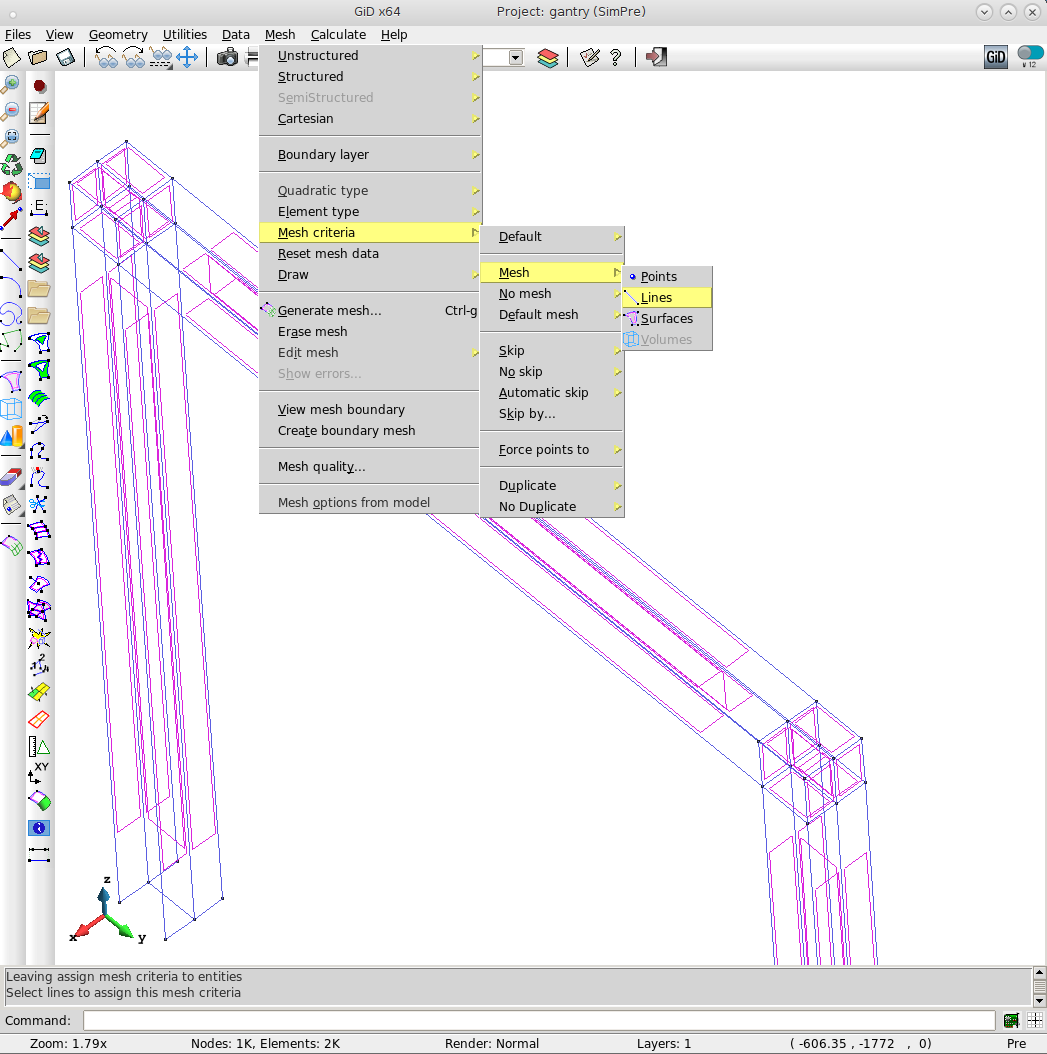1047x1054 pixels.
Task: Click the green recycle redraw icon
Action: [11, 163]
